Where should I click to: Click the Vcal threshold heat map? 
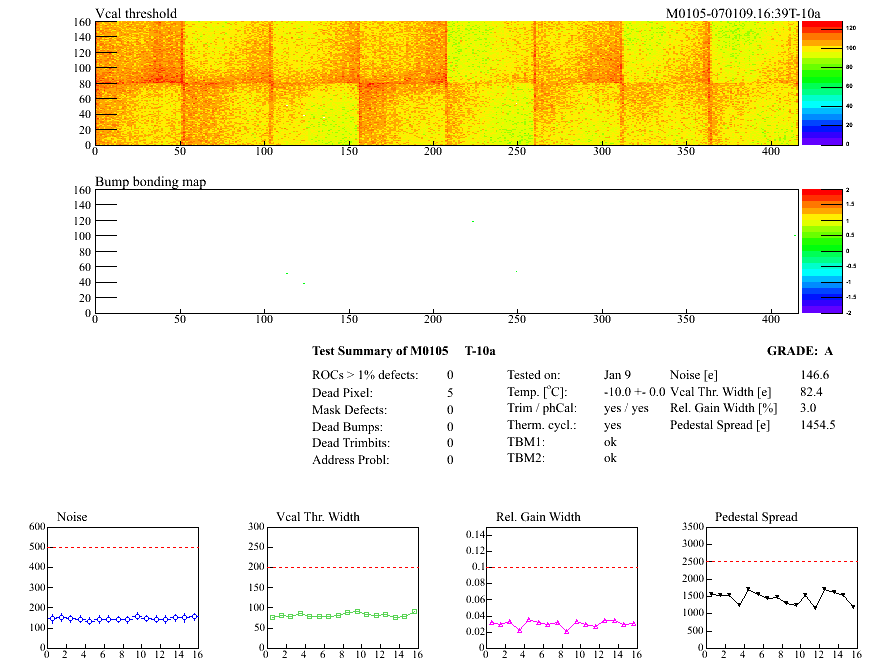(x=445, y=83)
